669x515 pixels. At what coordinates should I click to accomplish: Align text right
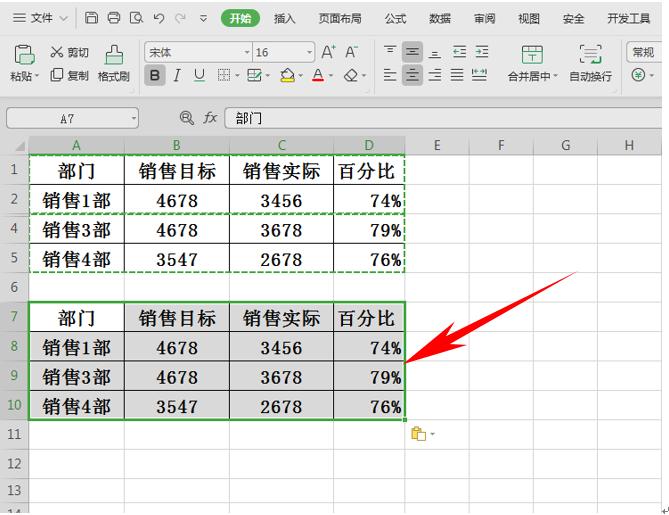[x=435, y=76]
